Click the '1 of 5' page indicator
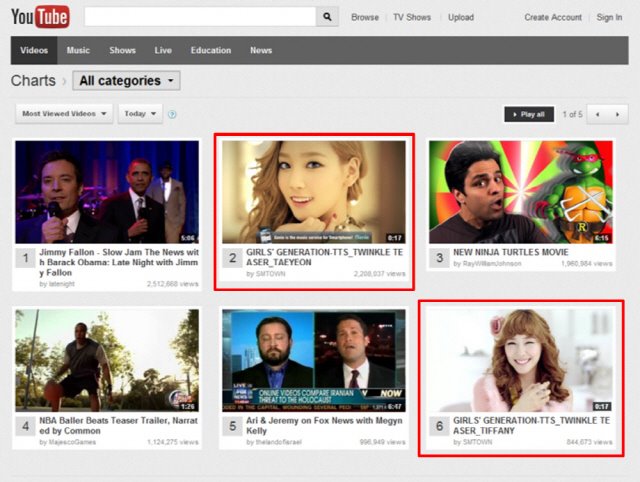The height and width of the screenshot is (482, 640). (x=572, y=114)
